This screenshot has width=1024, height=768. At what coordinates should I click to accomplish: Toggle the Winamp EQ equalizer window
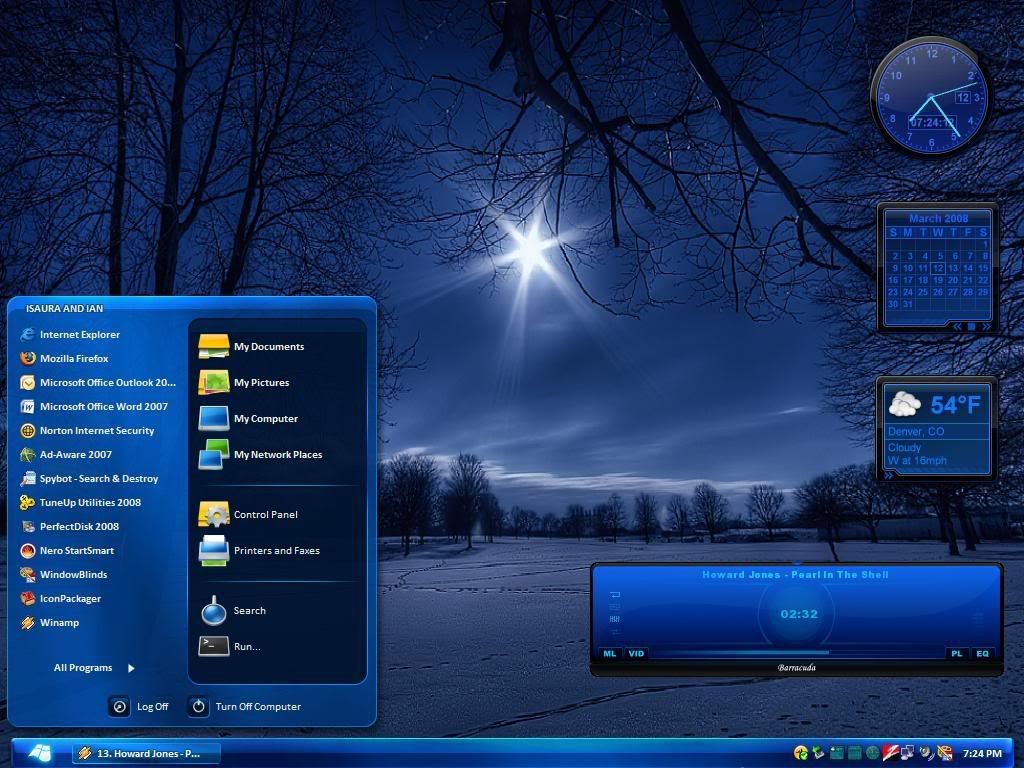pos(982,653)
